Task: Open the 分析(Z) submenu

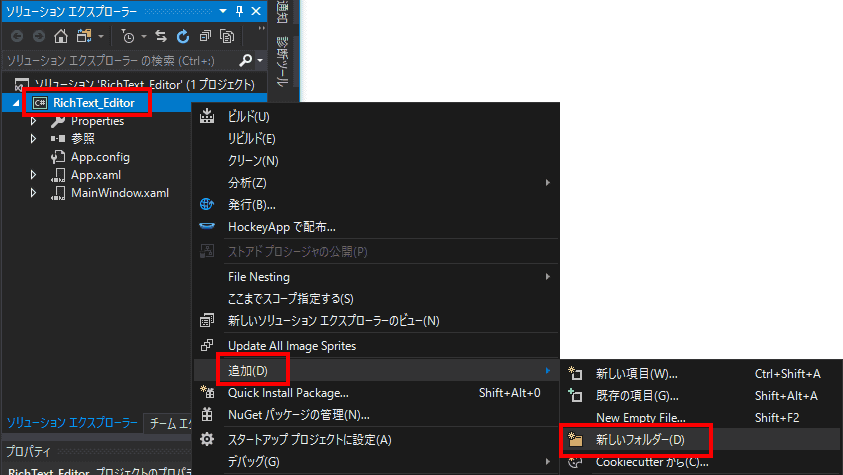Action: tap(376, 183)
